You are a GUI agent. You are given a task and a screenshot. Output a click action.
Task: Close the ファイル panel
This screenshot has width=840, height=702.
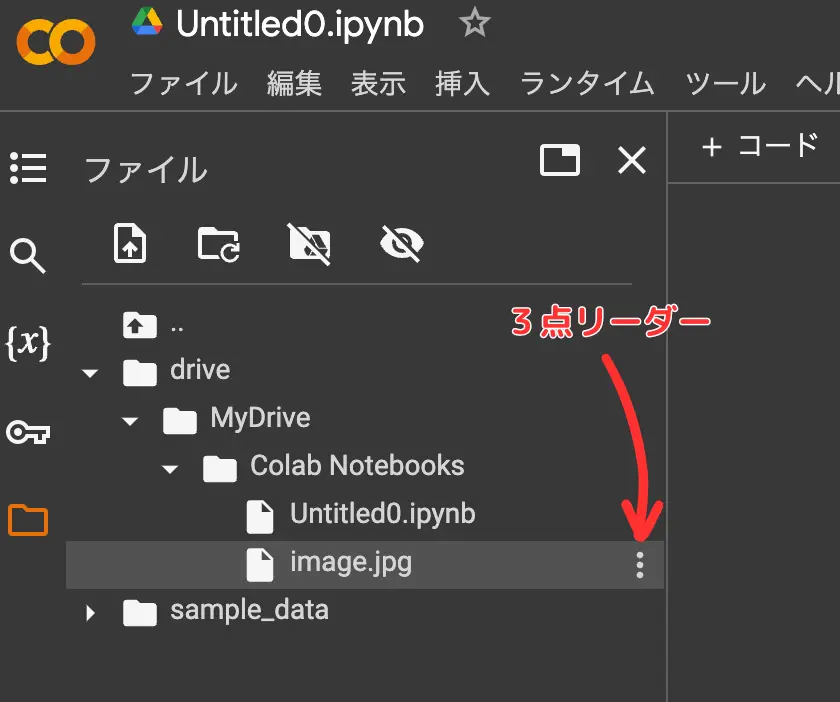tap(631, 160)
